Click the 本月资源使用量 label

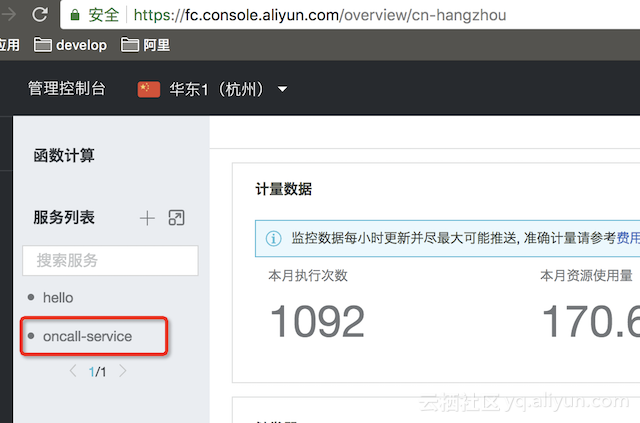coord(586,276)
